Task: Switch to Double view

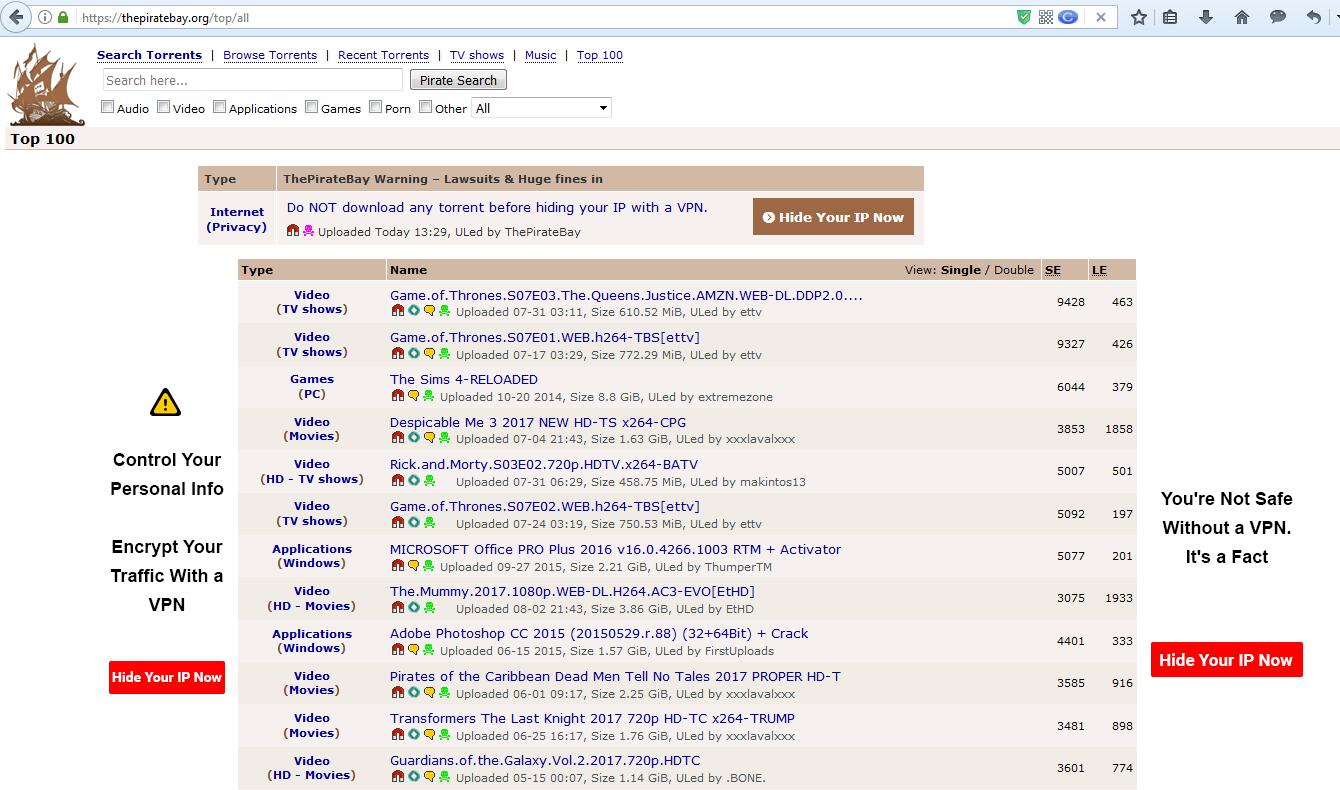Action: click(1014, 270)
